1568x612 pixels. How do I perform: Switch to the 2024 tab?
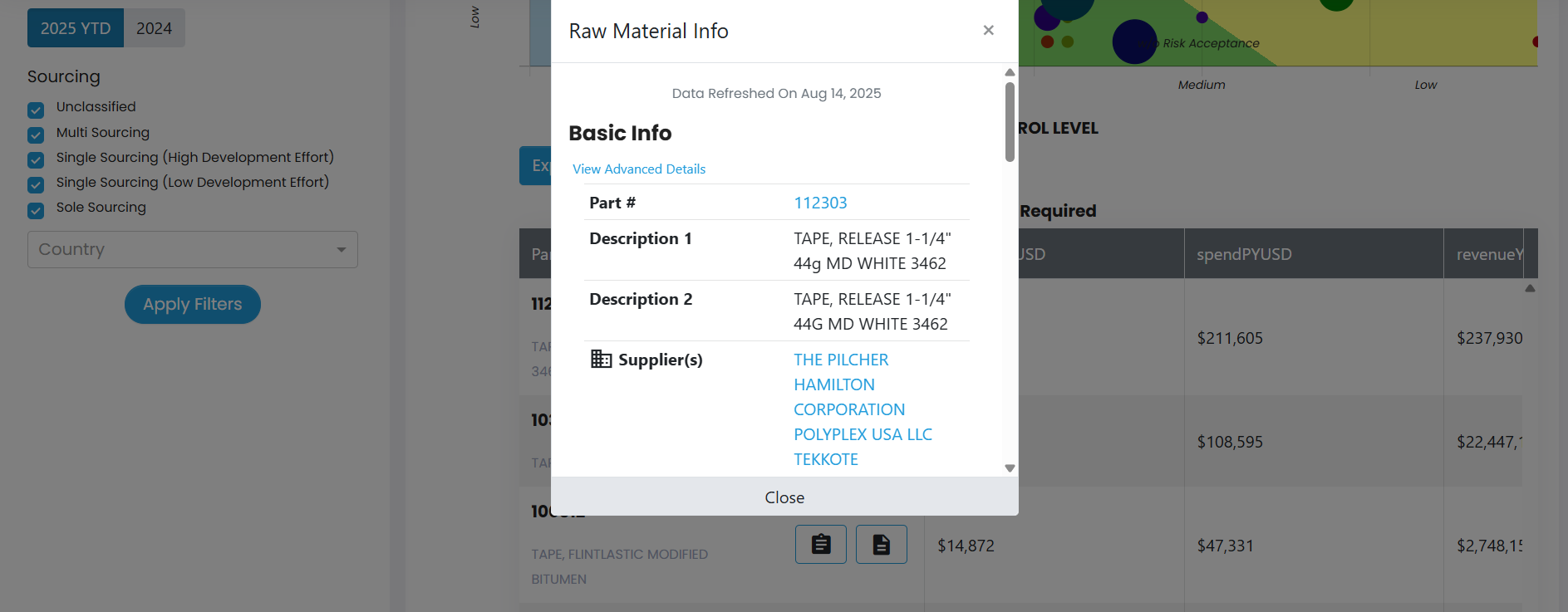(x=154, y=28)
